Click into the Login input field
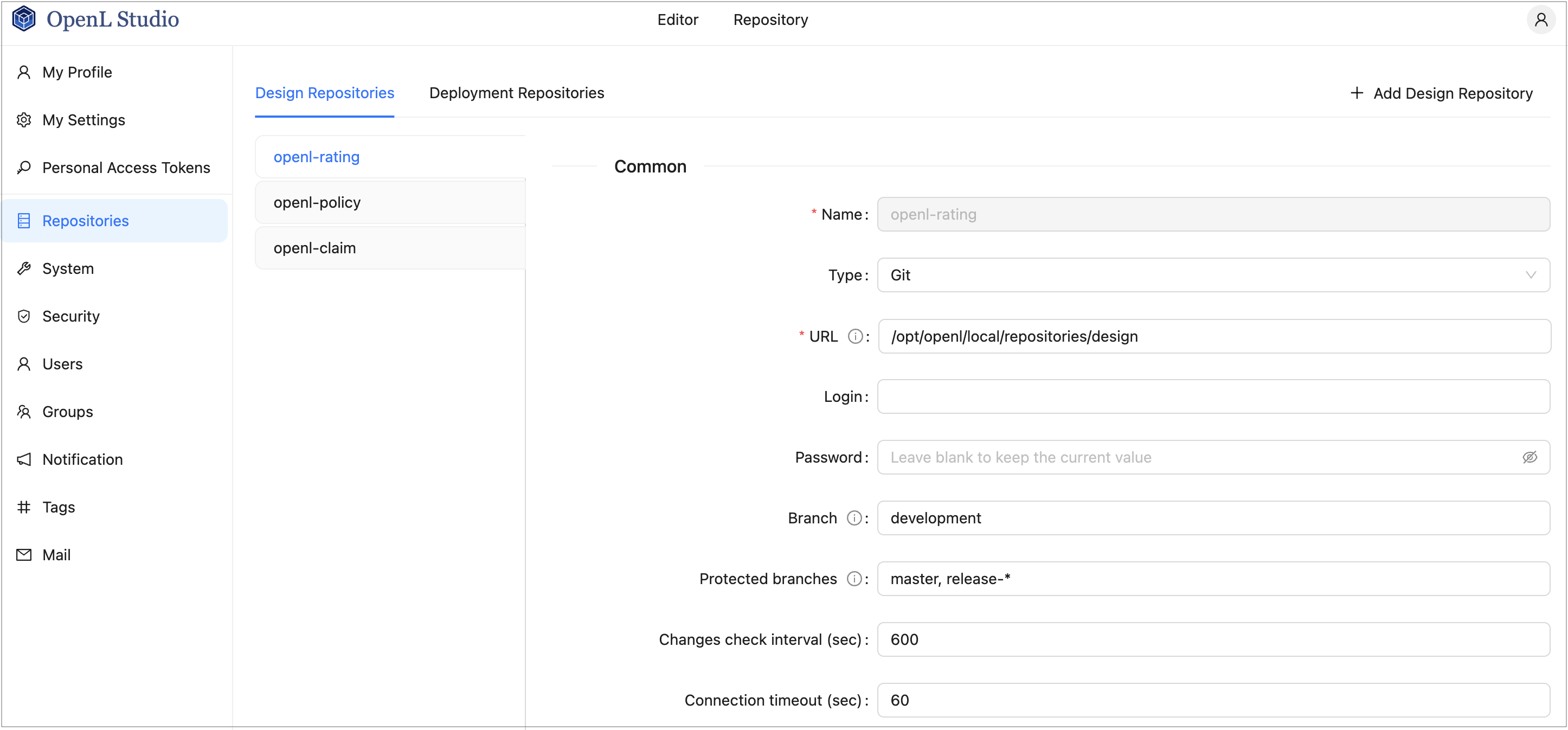The width and height of the screenshot is (1568, 730). [x=1212, y=396]
